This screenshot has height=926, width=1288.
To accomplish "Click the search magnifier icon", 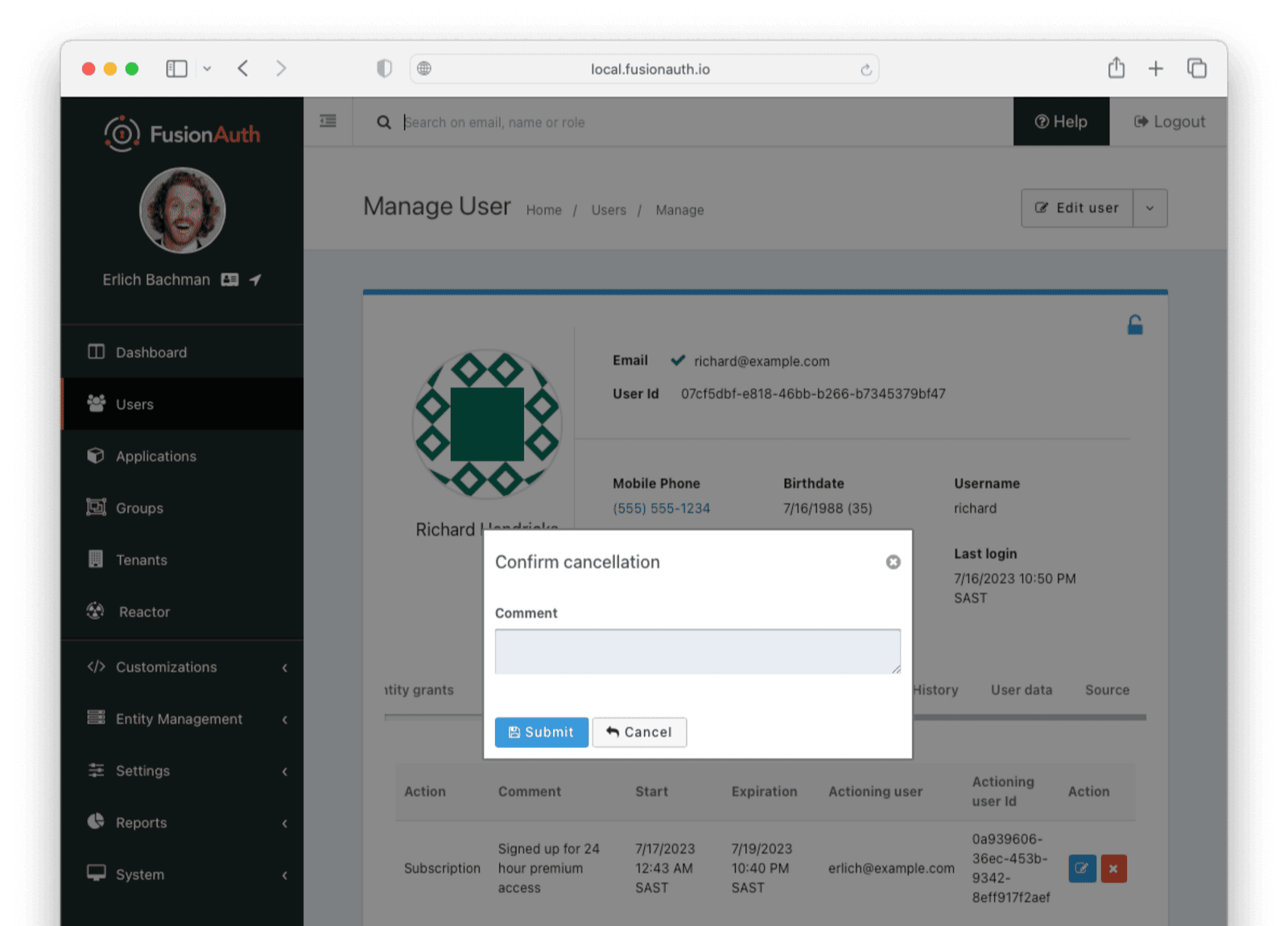I will click(x=384, y=122).
